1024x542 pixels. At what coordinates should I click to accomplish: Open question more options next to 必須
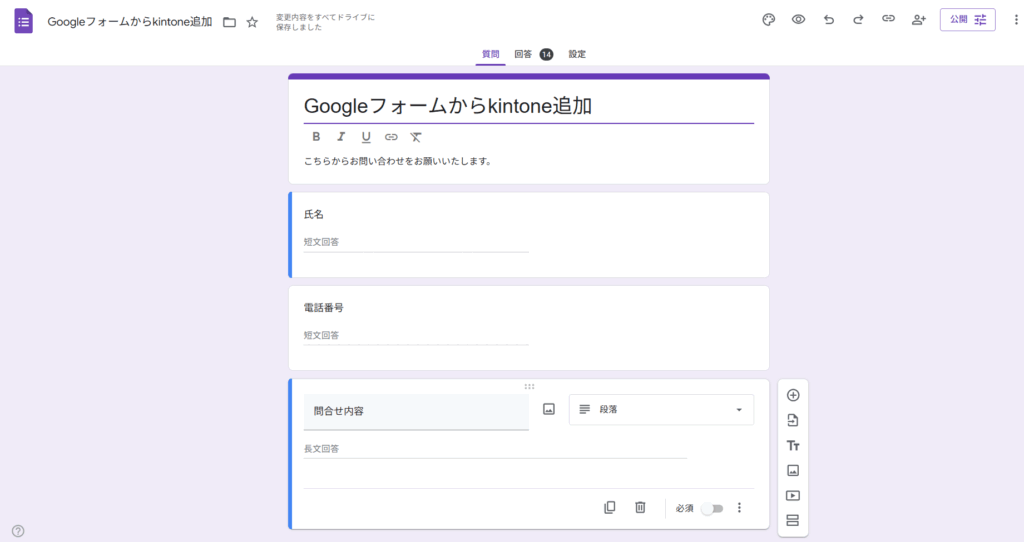739,507
